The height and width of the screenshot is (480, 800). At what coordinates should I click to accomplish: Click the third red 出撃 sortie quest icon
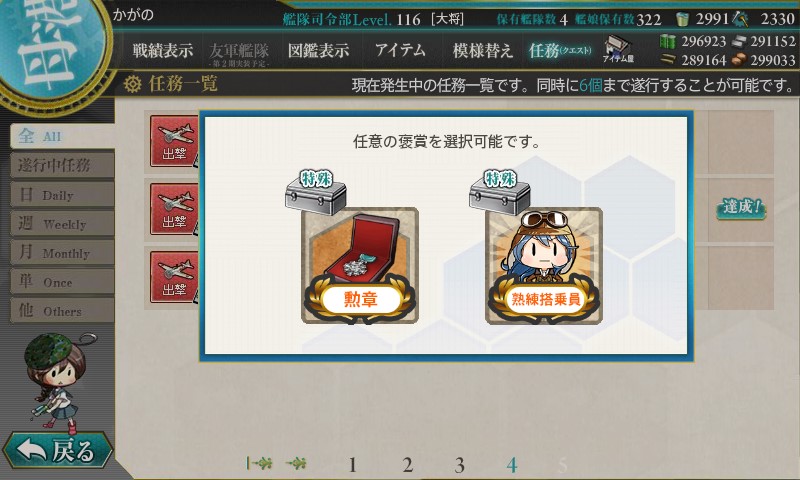coord(174,277)
